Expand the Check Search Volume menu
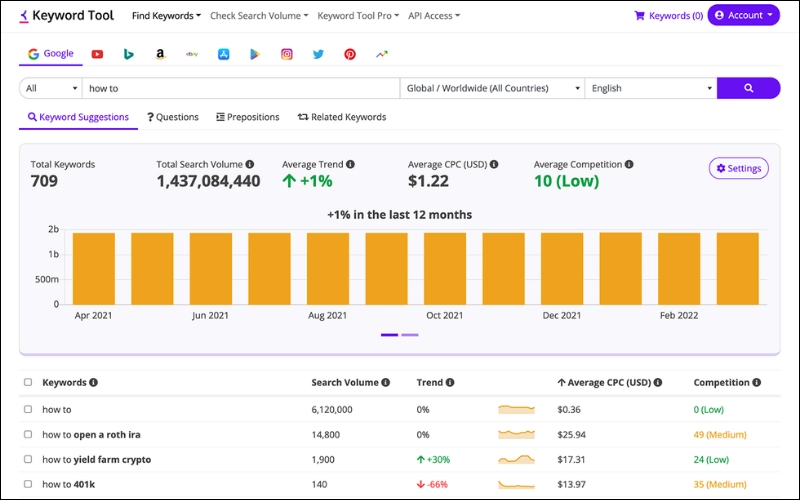The image size is (800, 500). [x=259, y=16]
